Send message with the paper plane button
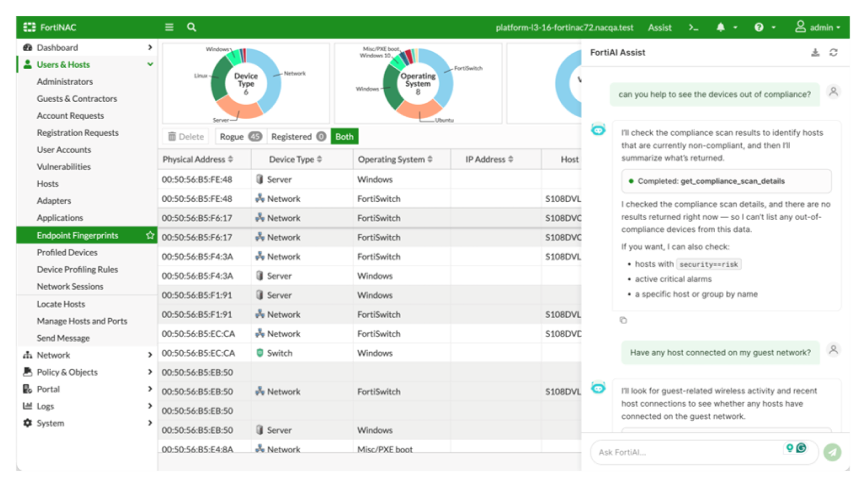 click(x=832, y=452)
